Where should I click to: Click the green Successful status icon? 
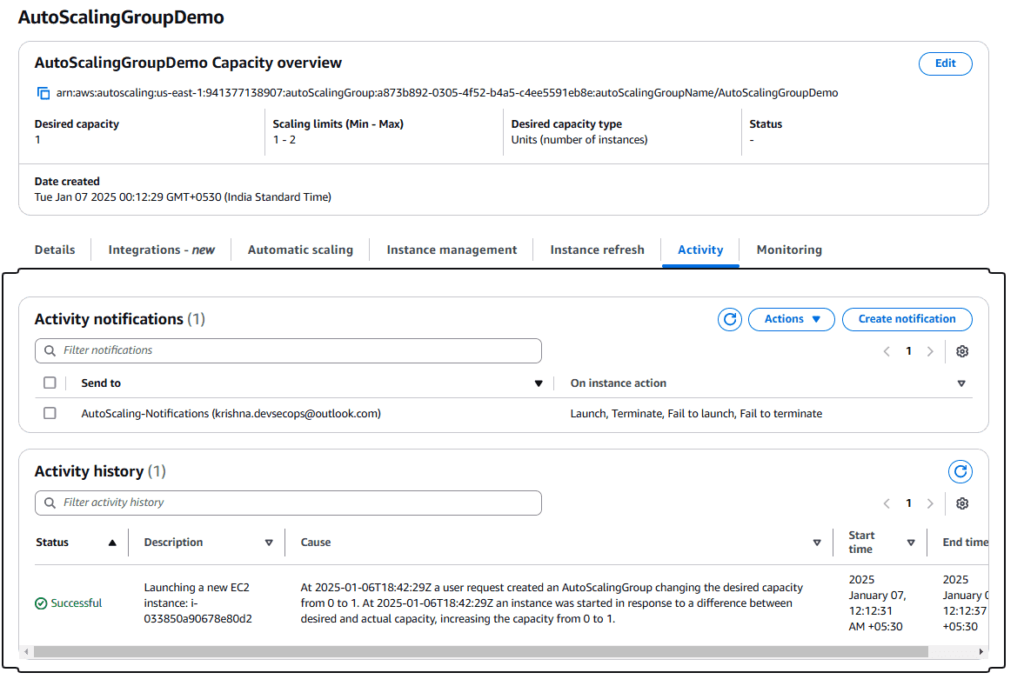[x=40, y=604]
